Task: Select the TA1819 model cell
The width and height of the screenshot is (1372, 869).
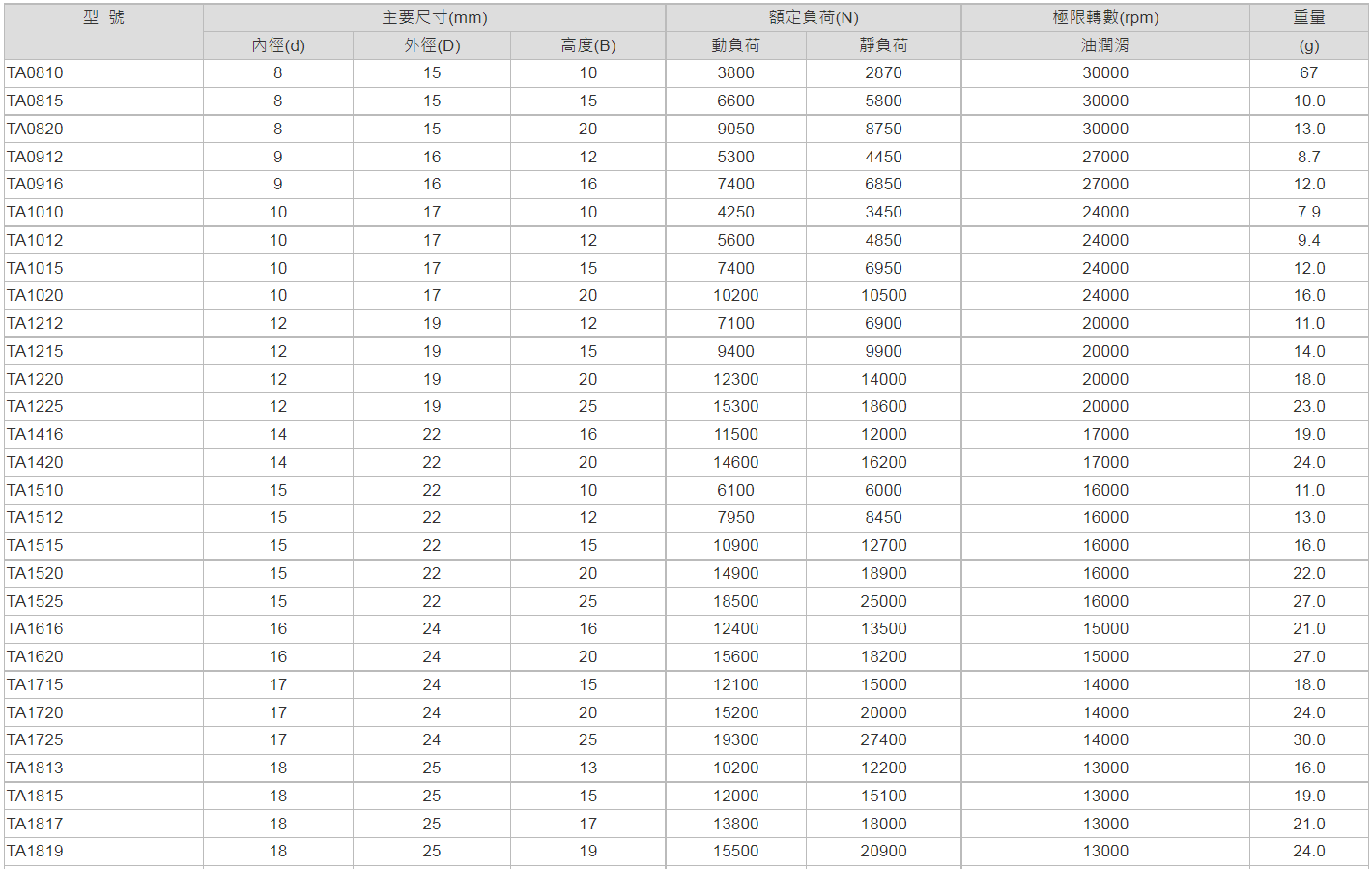Action: (35, 852)
